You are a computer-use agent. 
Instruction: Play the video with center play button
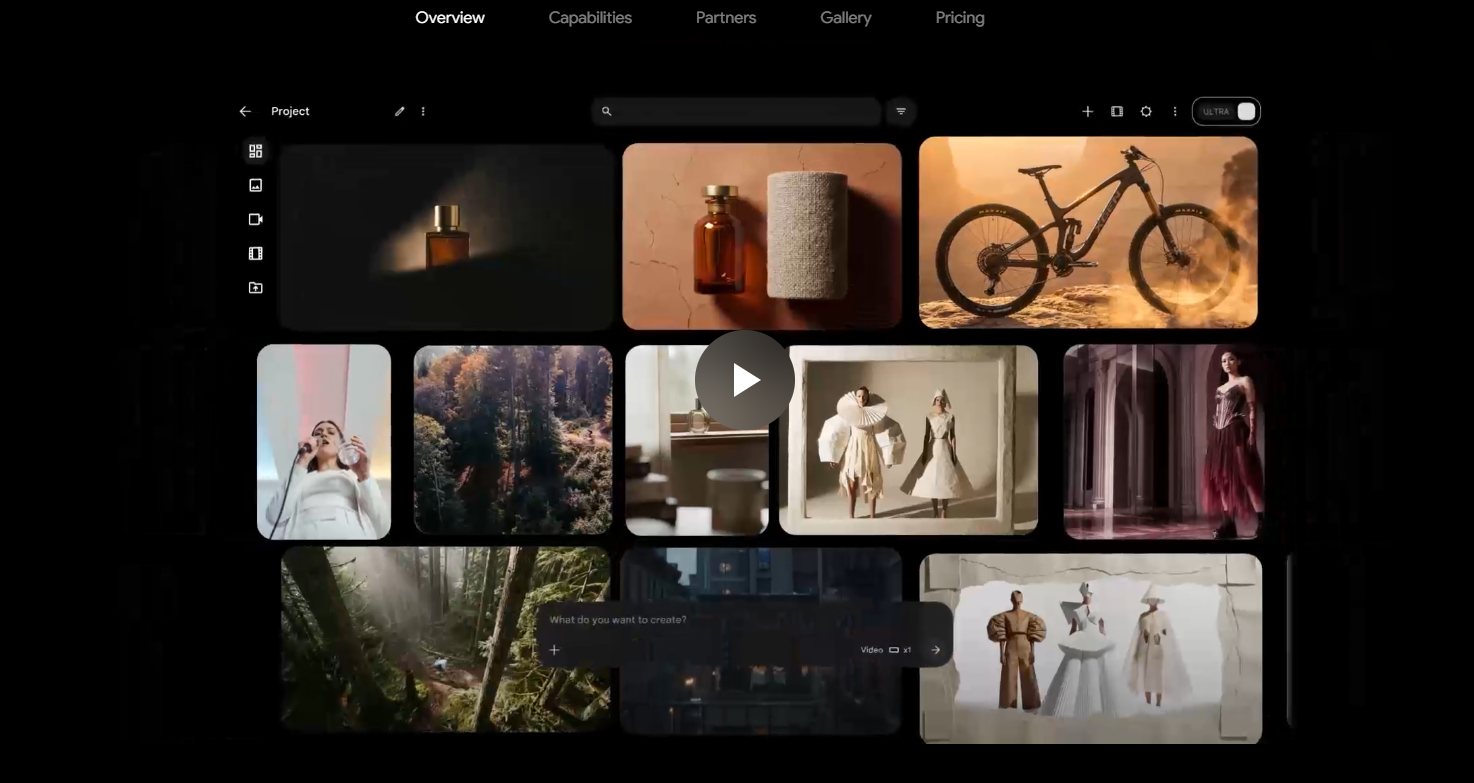[745, 380]
